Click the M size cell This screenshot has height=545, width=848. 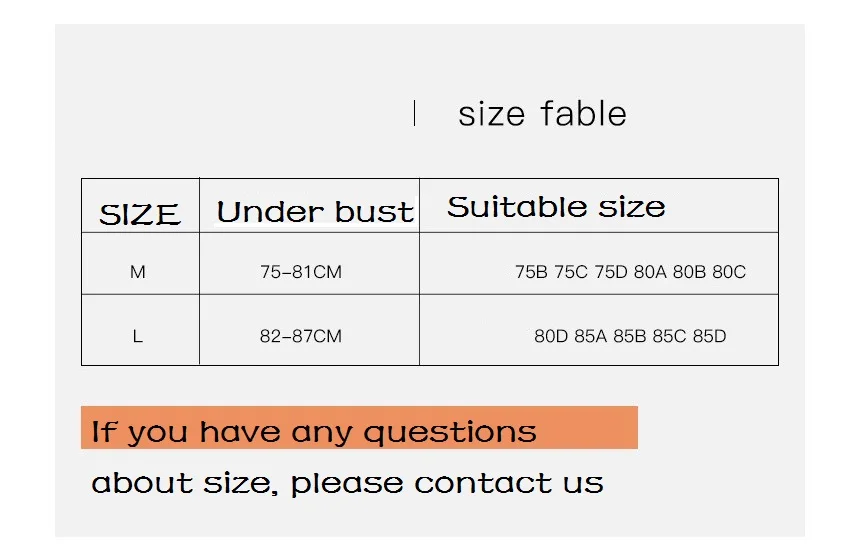point(138,272)
